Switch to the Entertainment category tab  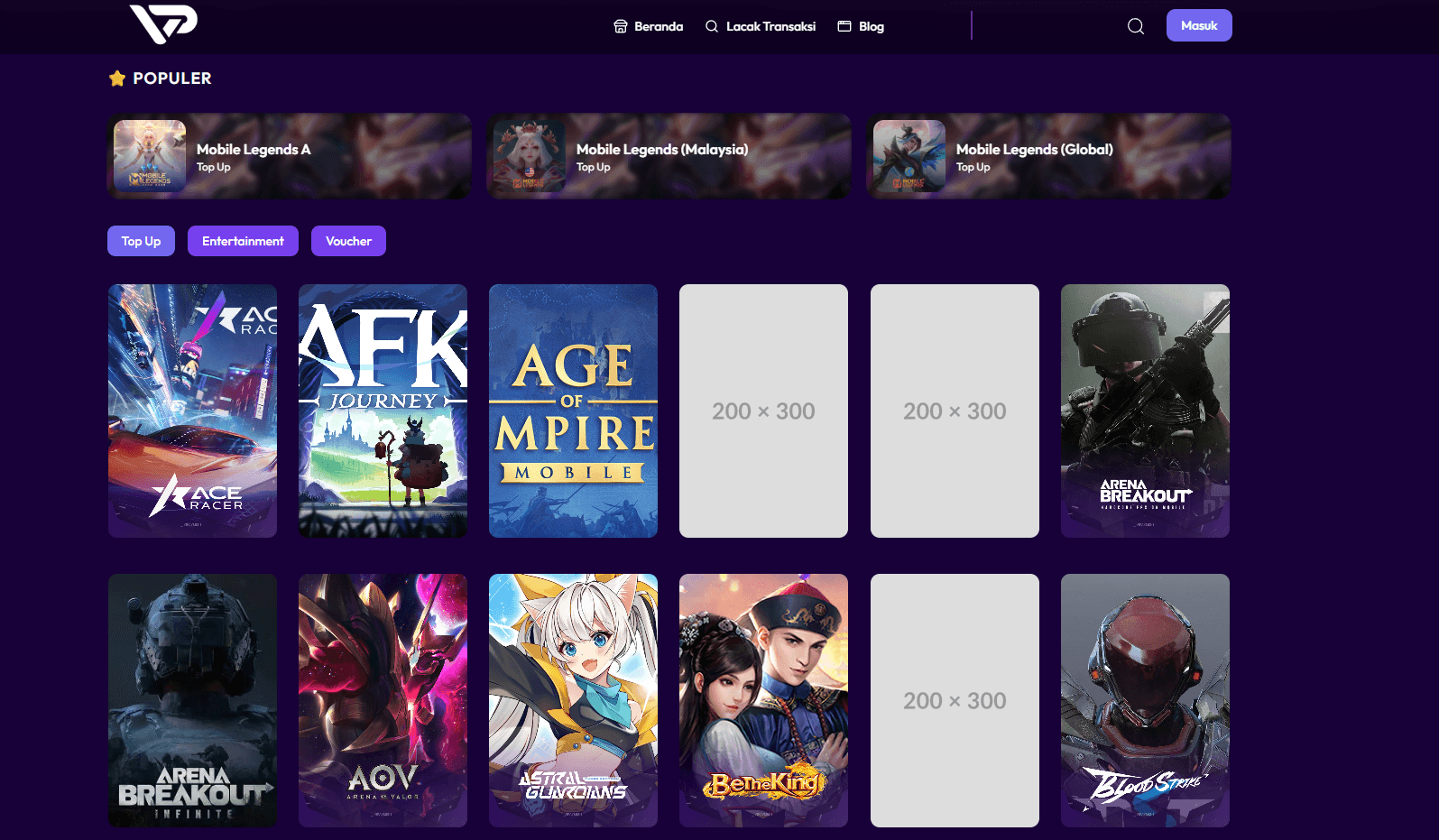pyautogui.click(x=243, y=241)
